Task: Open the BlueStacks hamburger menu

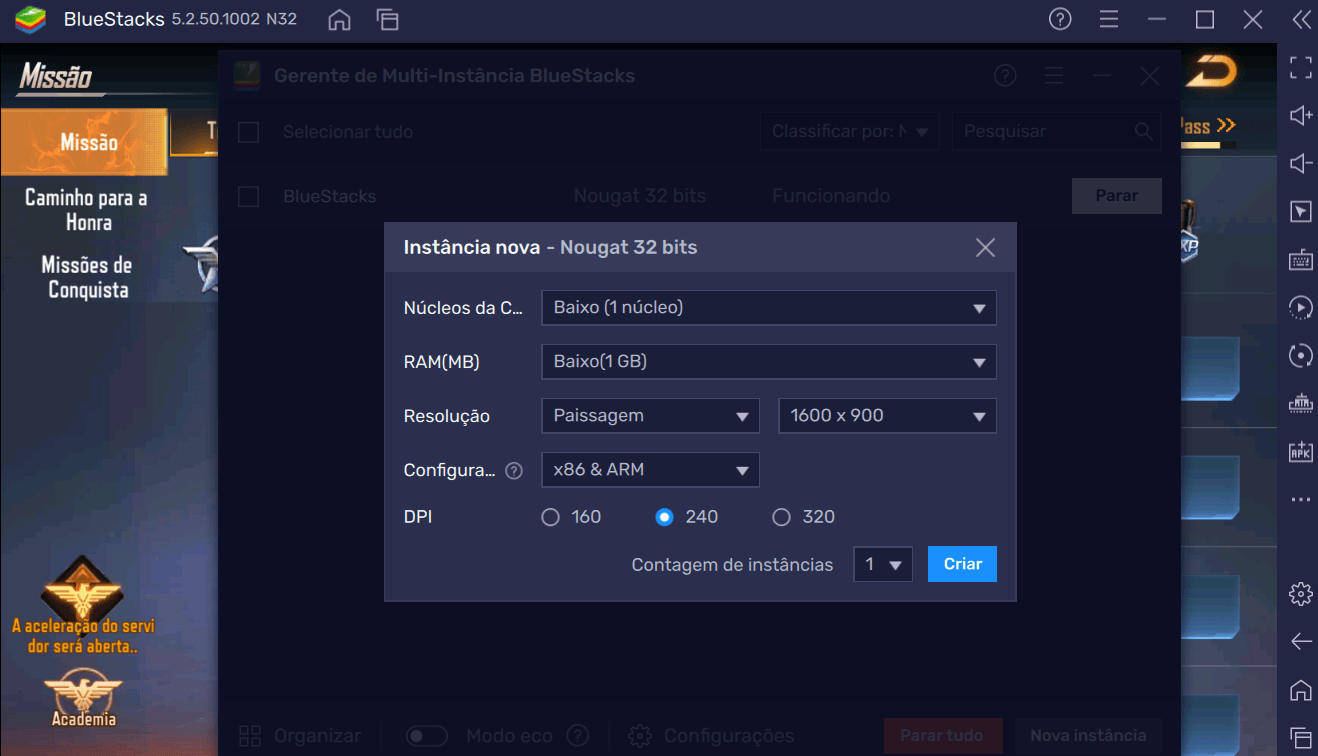Action: pos(1109,19)
